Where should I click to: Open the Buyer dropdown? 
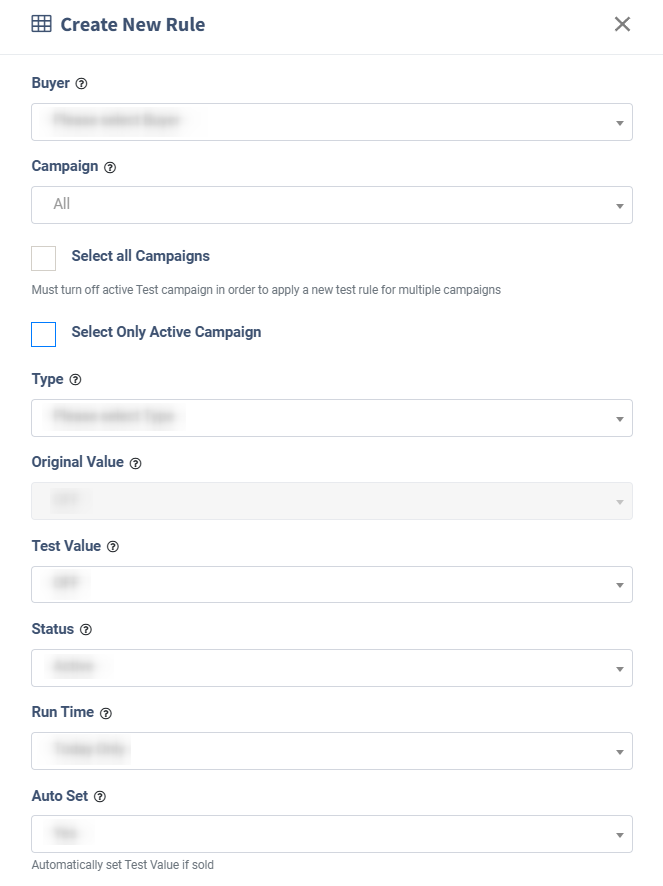click(332, 122)
